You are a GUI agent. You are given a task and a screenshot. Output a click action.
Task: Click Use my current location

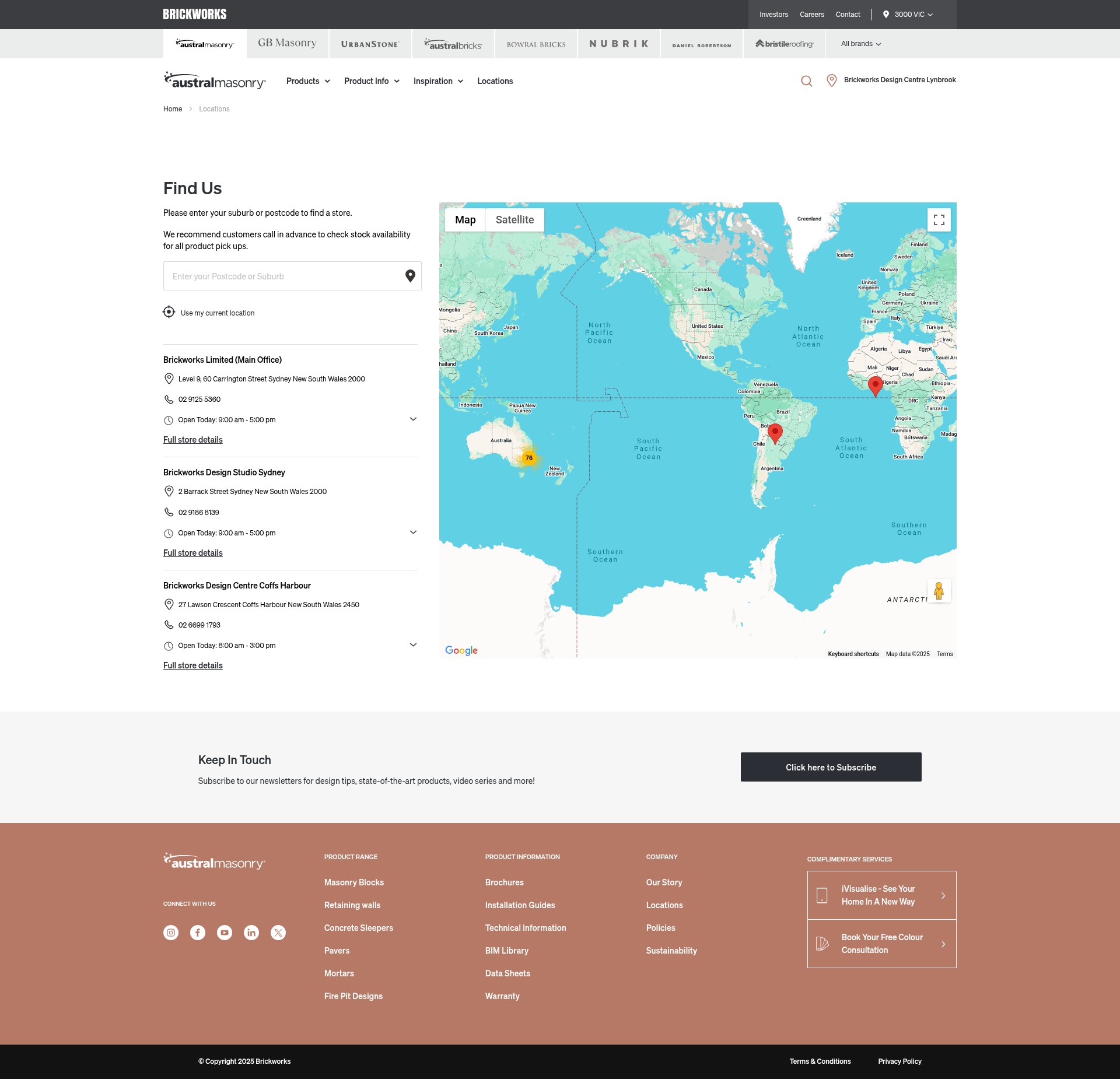(x=218, y=313)
